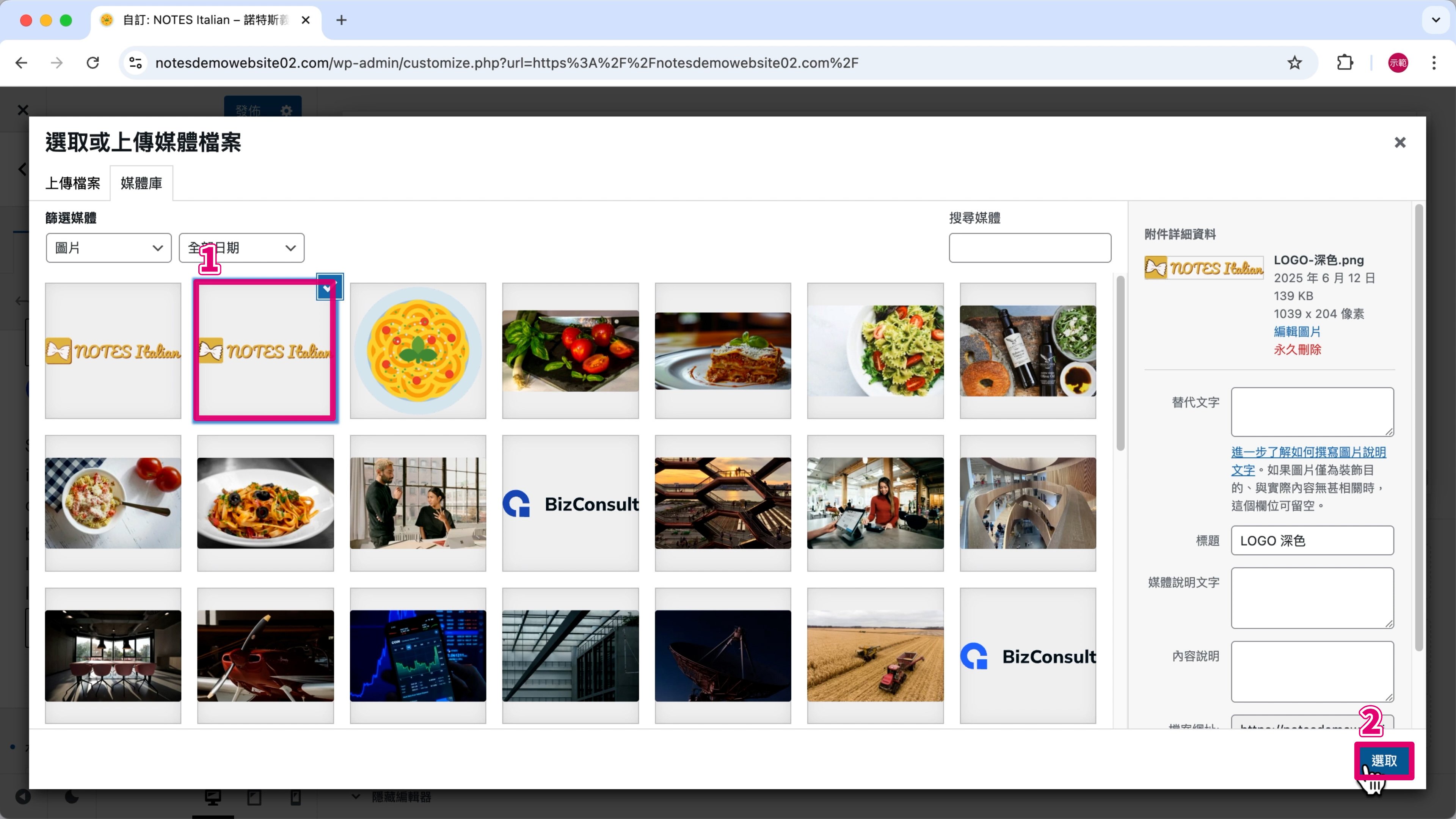This screenshot has width=1456, height=819.
Task: Open the browser extensions puzzle icon
Action: pos(1345,63)
